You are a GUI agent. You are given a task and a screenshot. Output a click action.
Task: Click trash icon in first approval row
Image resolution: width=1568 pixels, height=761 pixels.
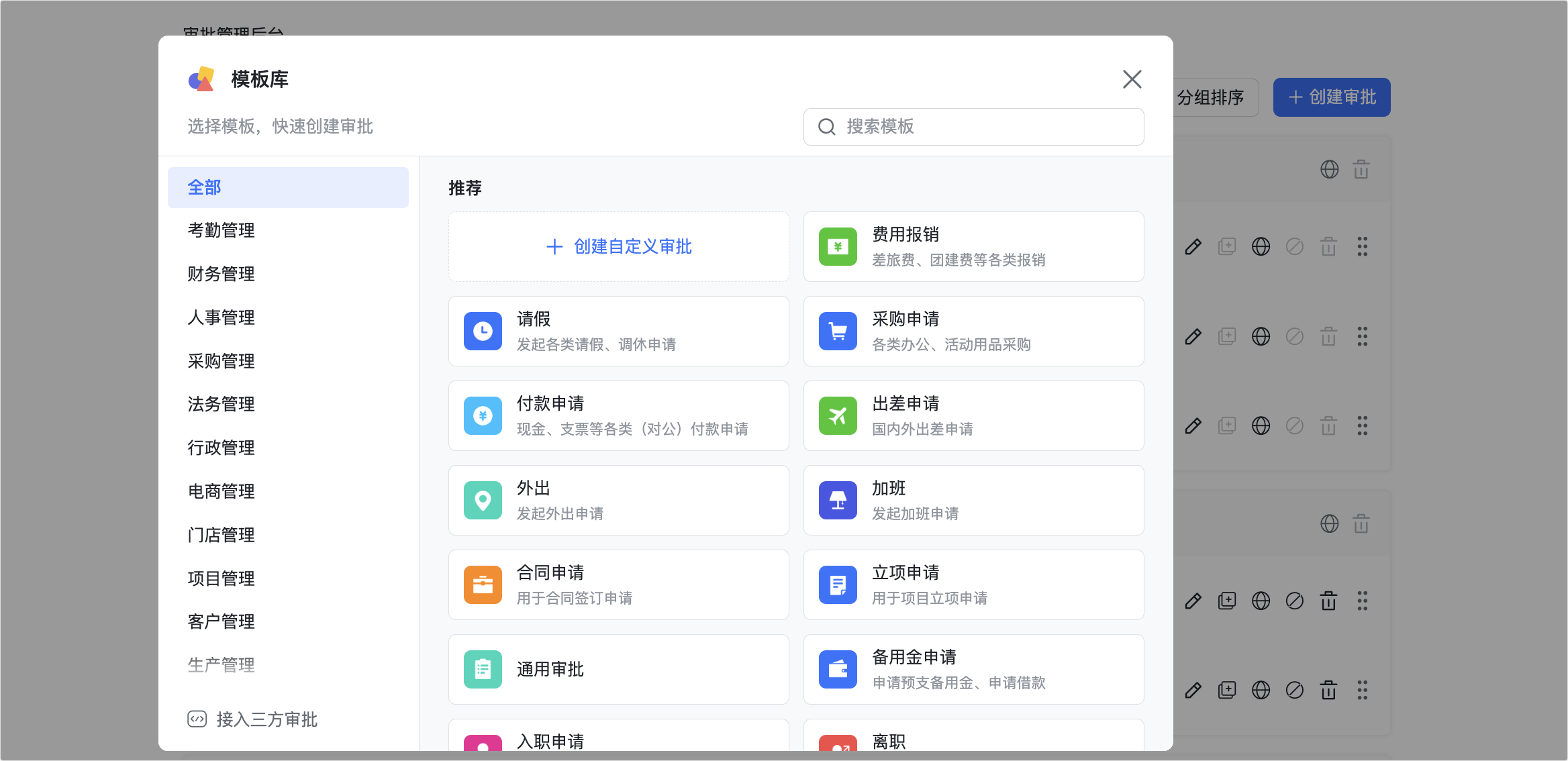[x=1328, y=247]
